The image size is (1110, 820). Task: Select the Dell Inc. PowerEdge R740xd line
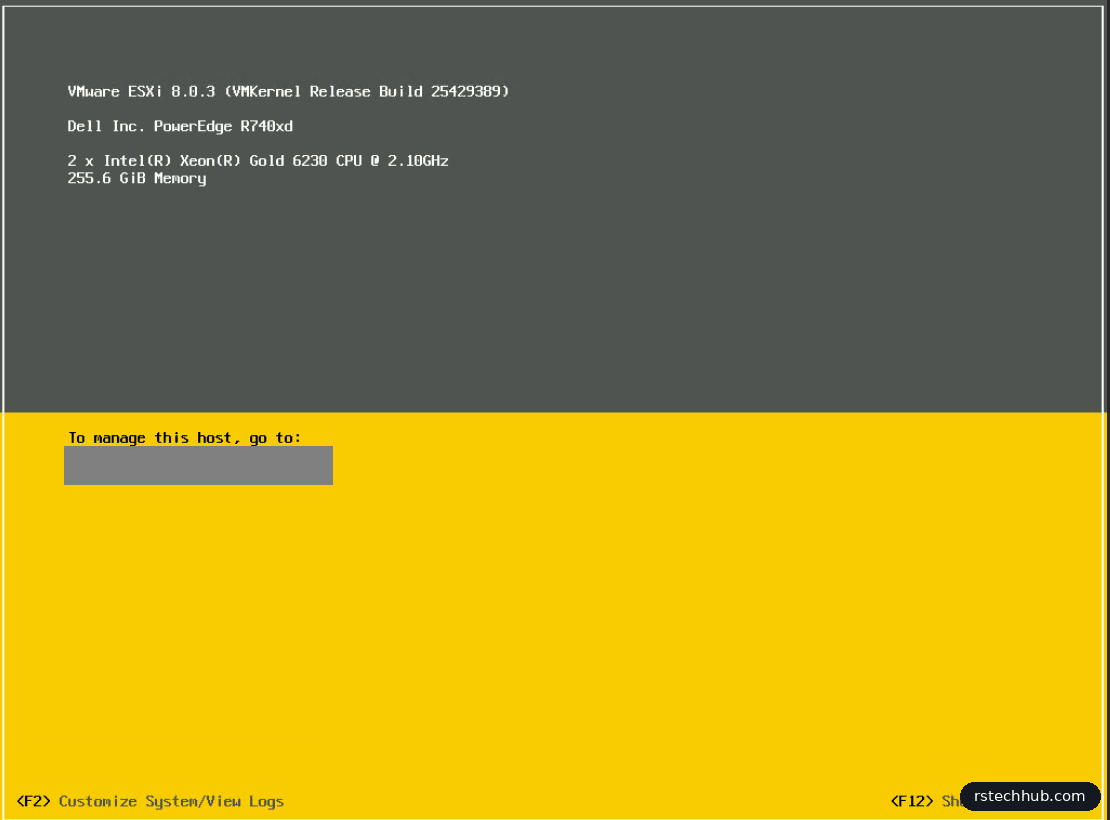180,126
